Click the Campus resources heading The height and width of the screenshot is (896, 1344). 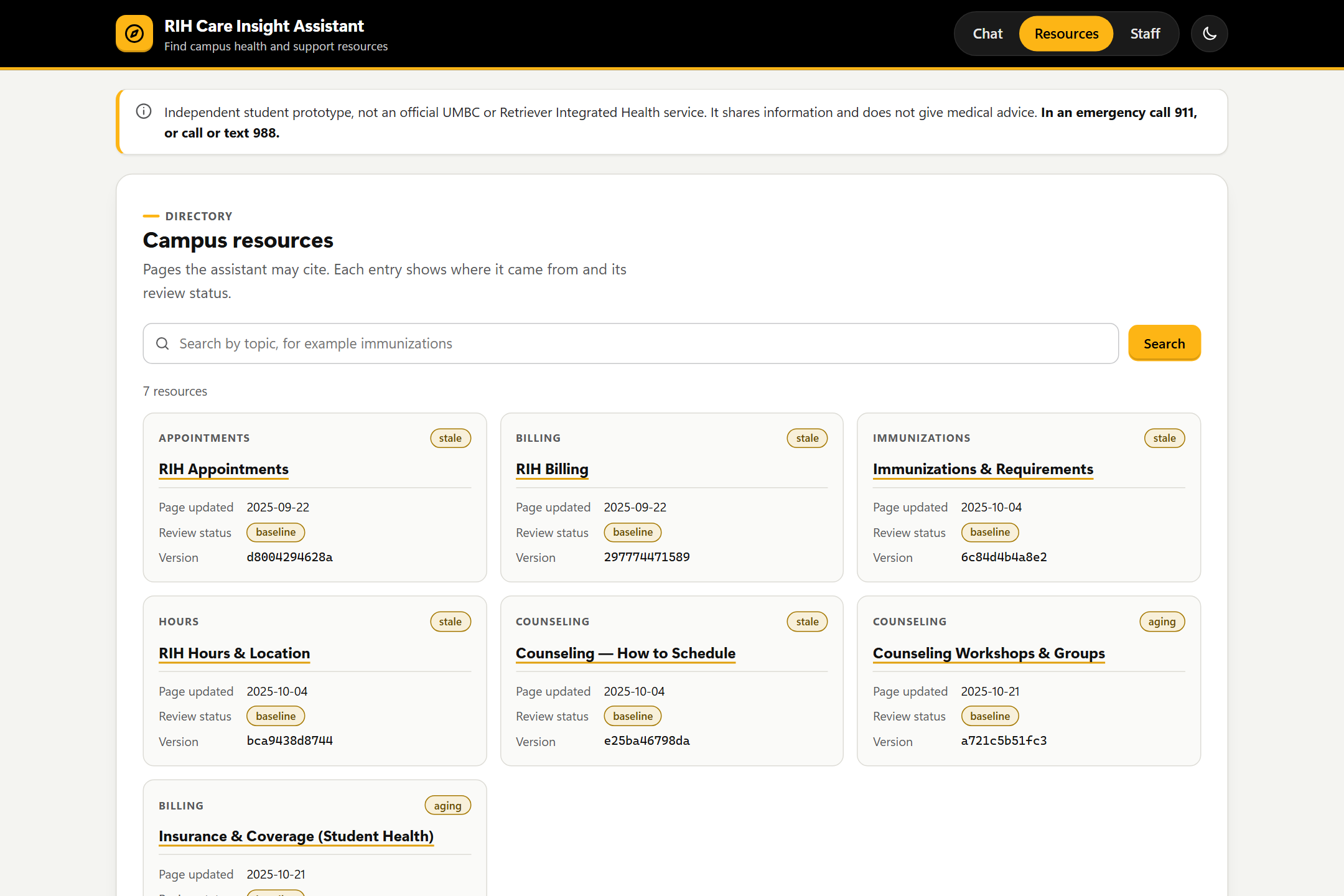coord(238,240)
